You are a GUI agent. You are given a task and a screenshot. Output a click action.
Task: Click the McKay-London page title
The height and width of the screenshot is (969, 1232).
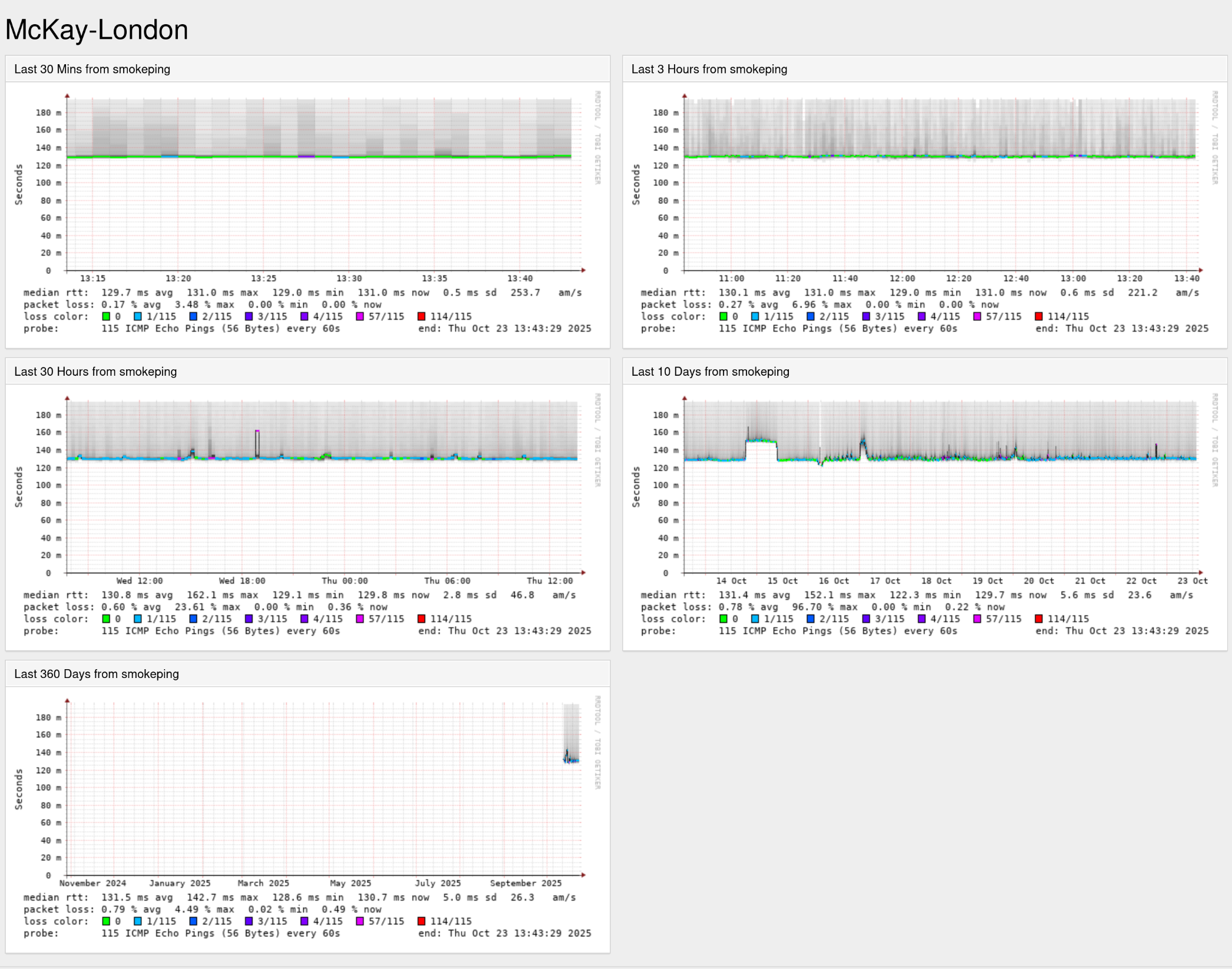pos(97,30)
